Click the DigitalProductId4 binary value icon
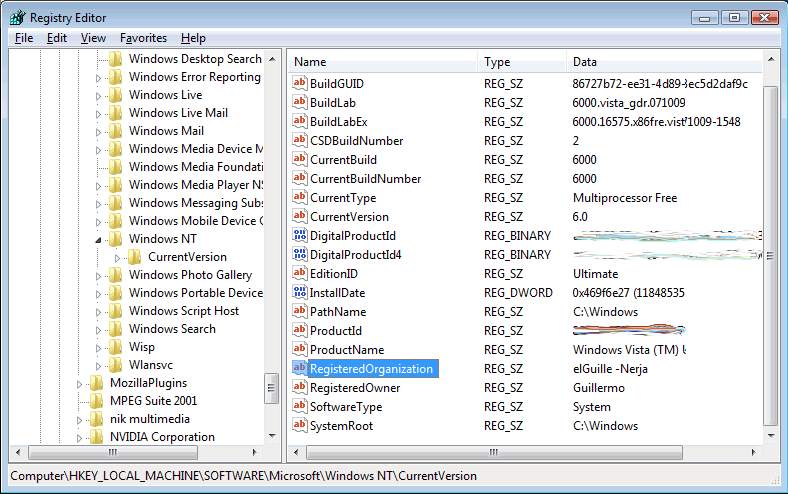 (x=300, y=254)
